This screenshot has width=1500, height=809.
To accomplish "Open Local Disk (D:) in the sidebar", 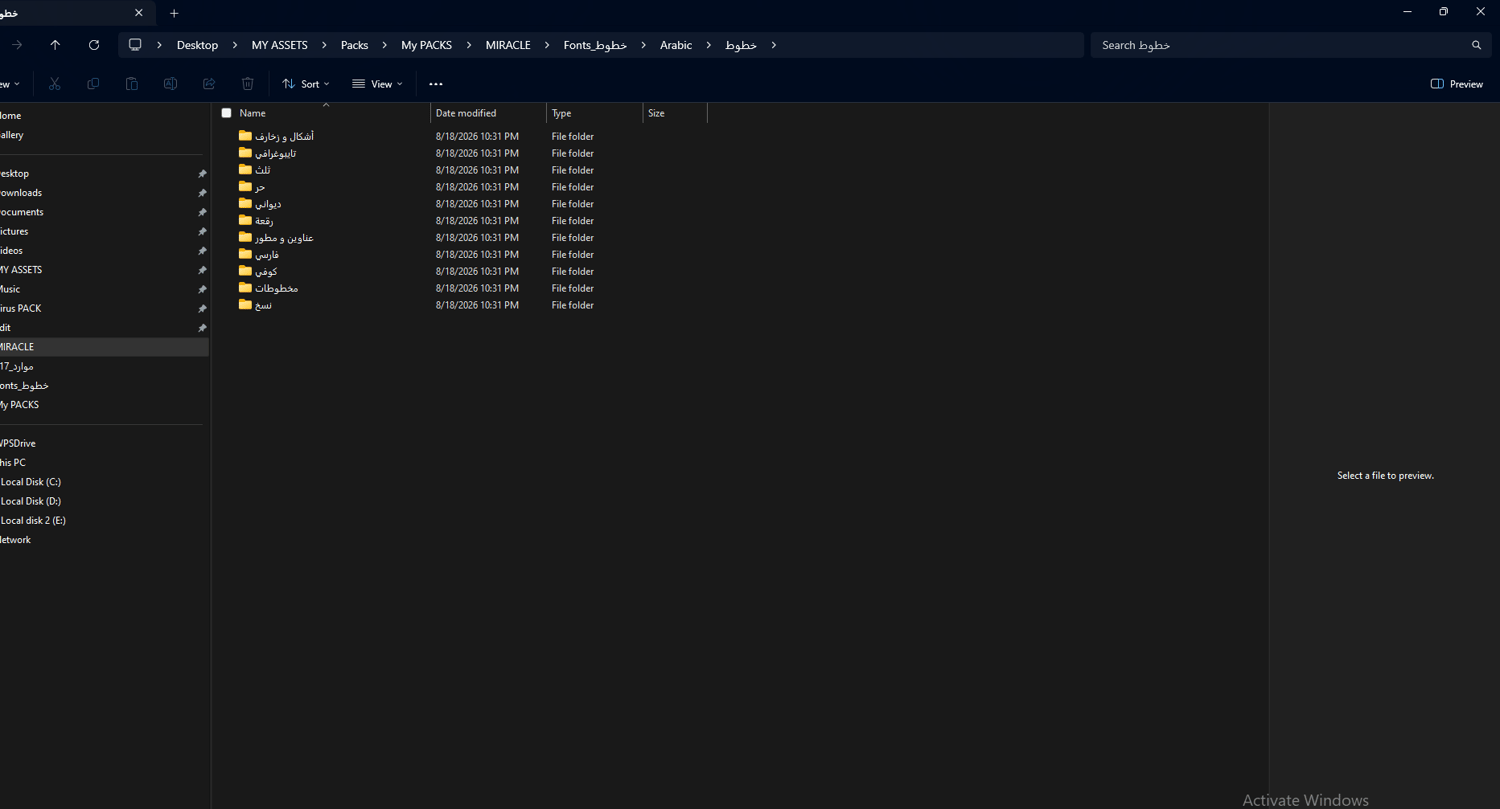I will pyautogui.click(x=31, y=501).
